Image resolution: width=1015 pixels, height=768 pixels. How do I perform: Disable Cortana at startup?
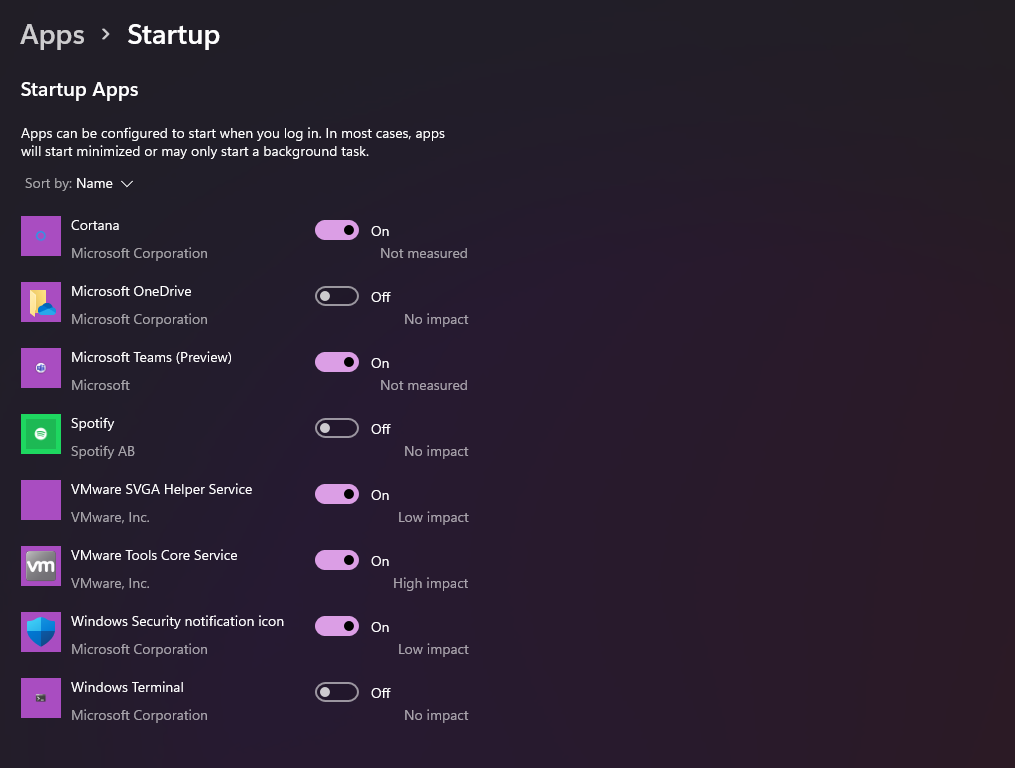336,230
